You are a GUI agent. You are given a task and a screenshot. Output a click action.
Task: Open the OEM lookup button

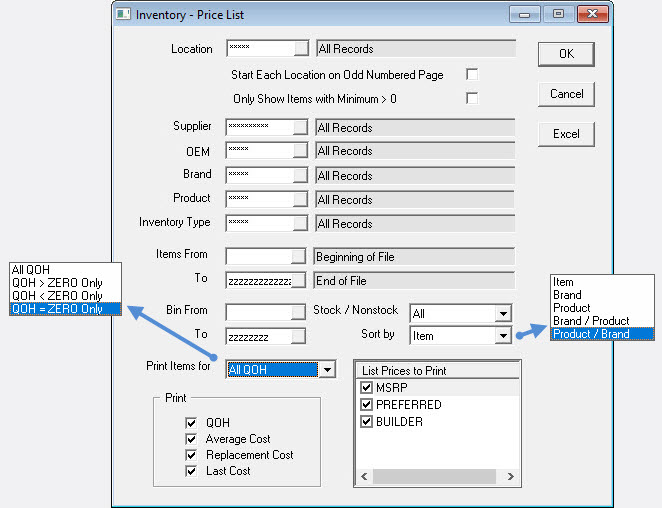300,150
